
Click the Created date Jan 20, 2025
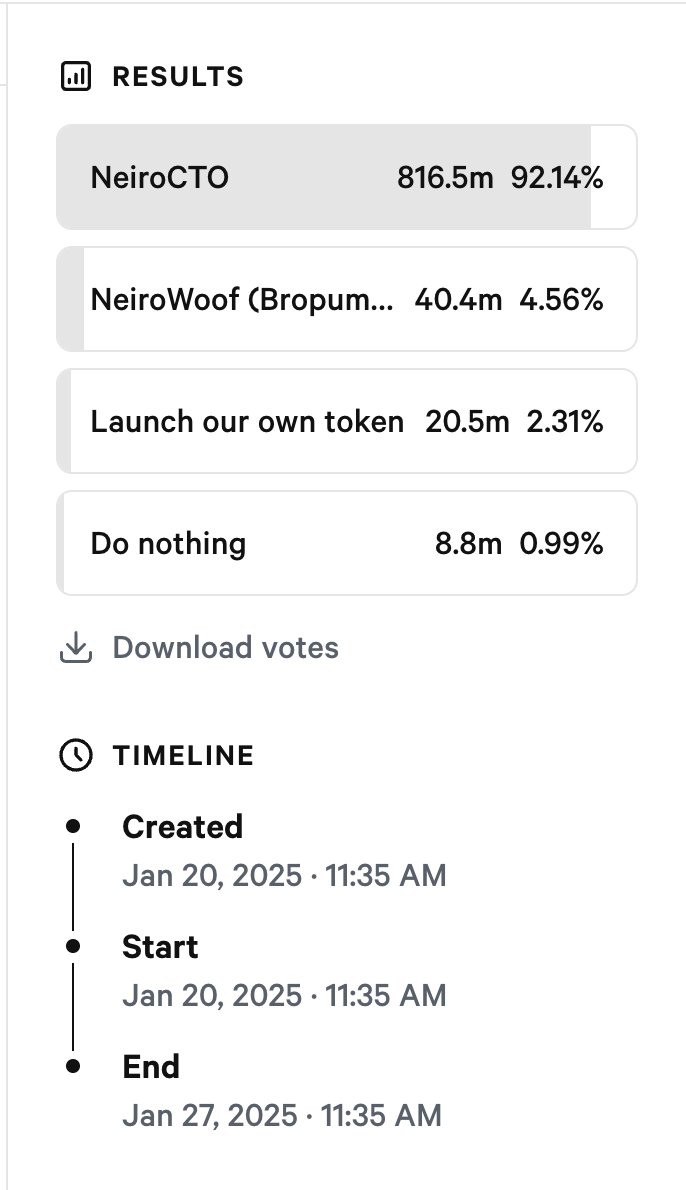tap(212, 876)
